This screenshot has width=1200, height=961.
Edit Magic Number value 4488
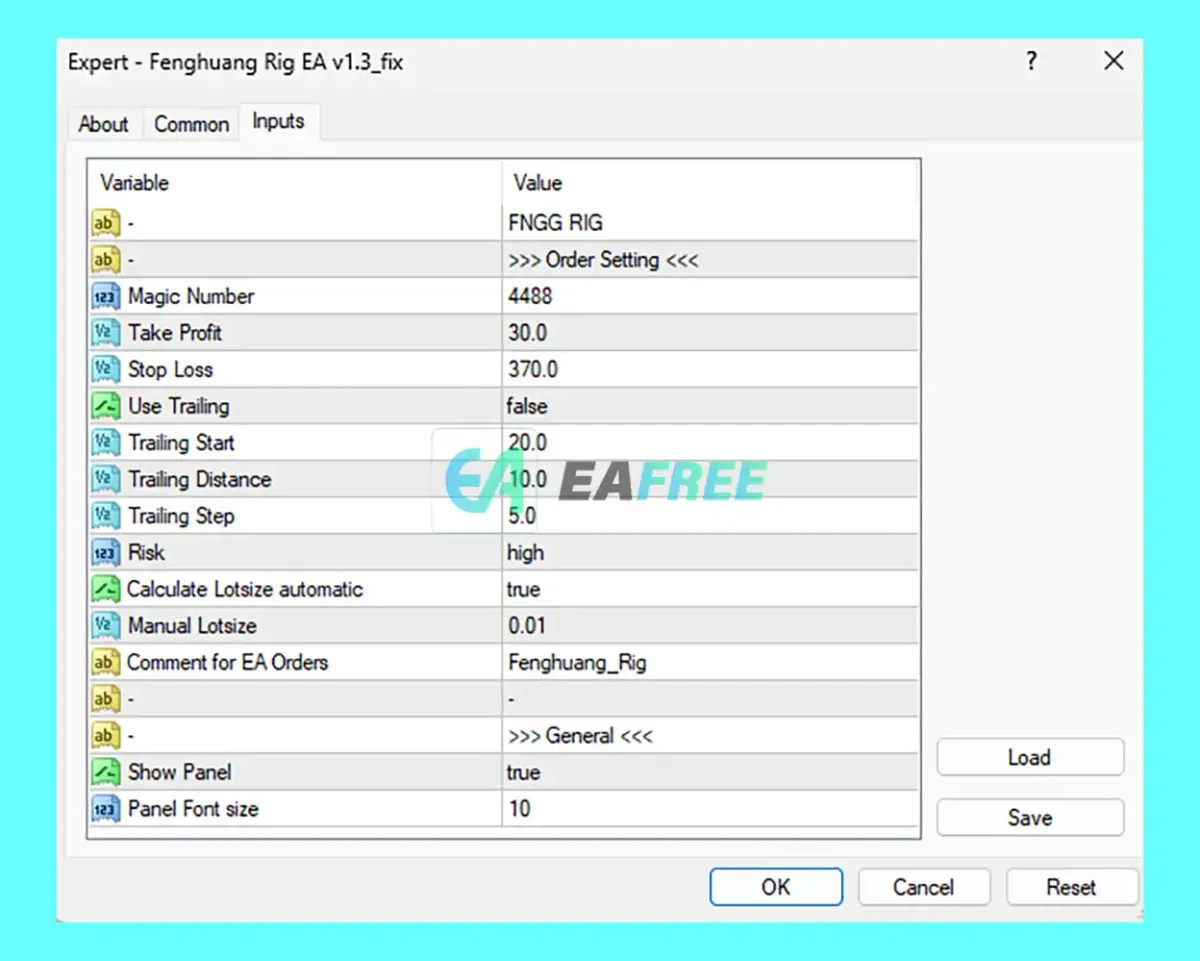(x=710, y=296)
